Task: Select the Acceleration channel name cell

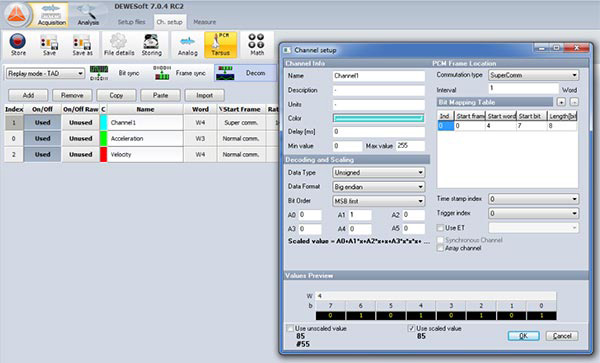Action: tap(145, 138)
